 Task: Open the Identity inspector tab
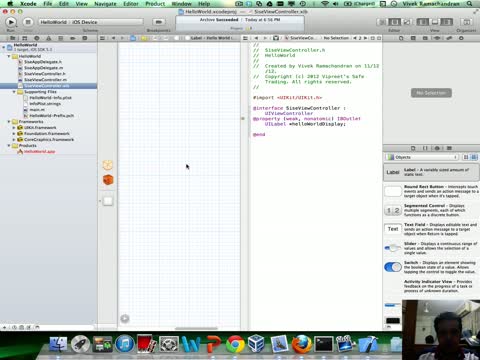pos(425,38)
